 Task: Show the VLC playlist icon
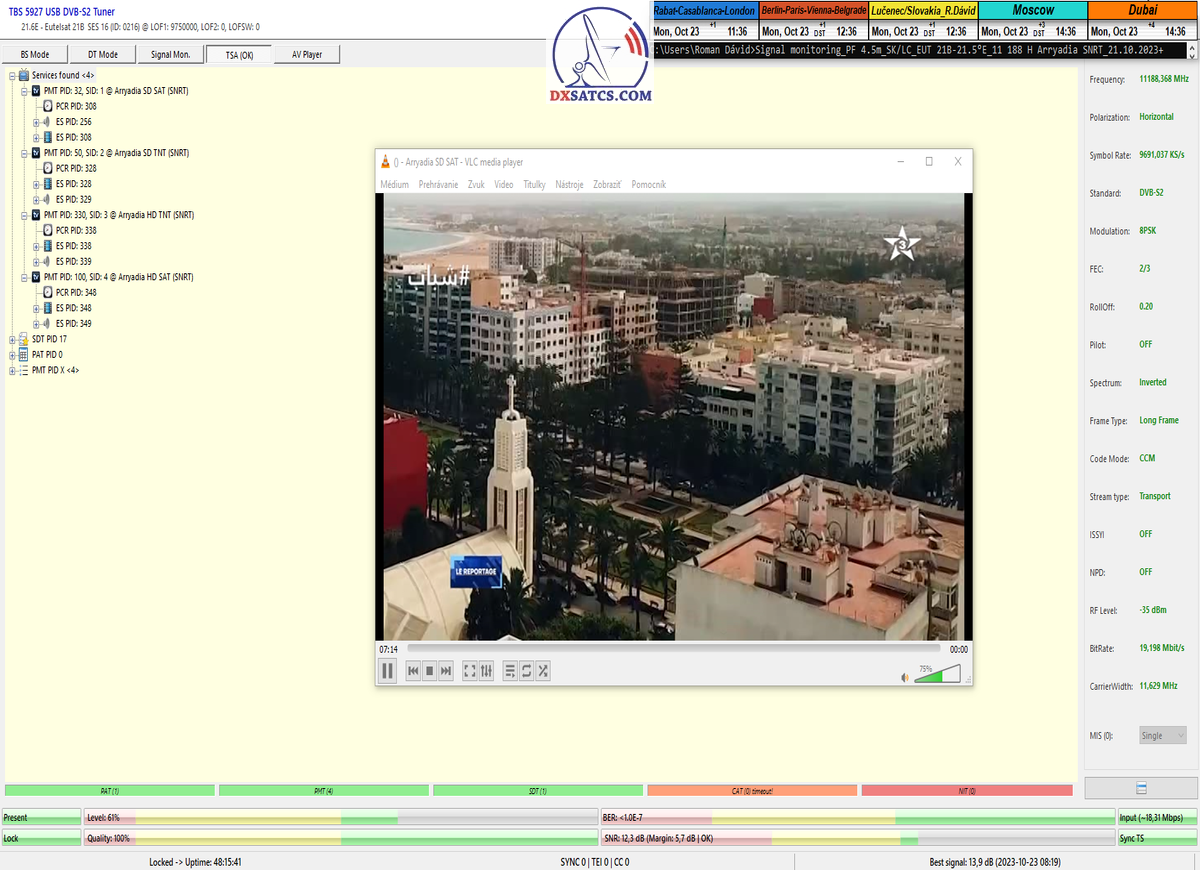509,671
